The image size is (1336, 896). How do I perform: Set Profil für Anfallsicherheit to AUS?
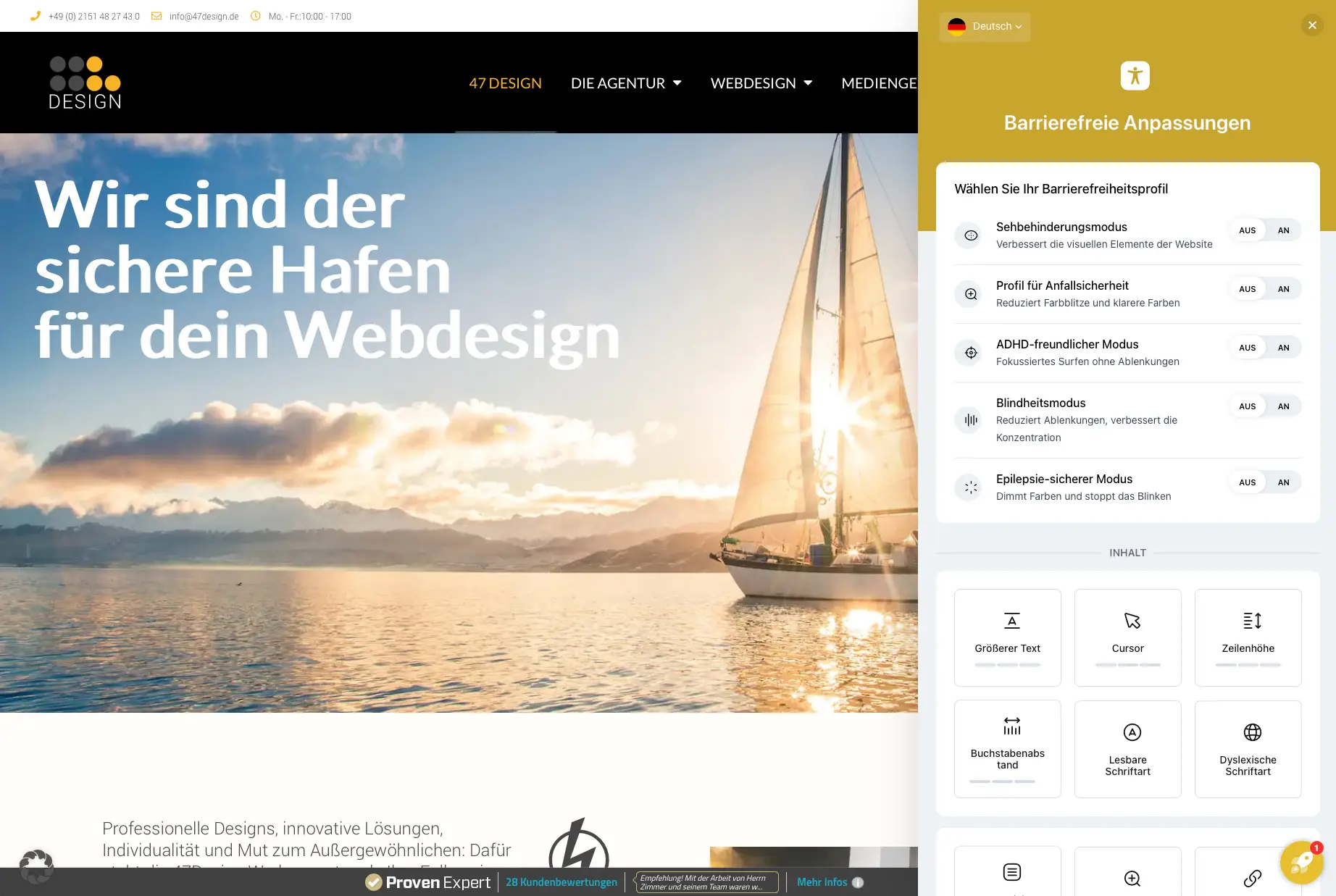click(1247, 289)
